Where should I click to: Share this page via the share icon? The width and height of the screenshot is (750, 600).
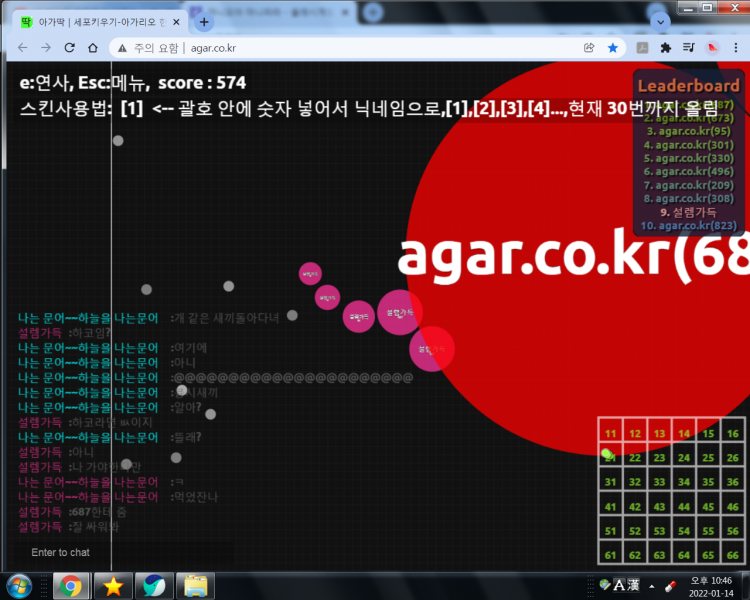(x=589, y=48)
